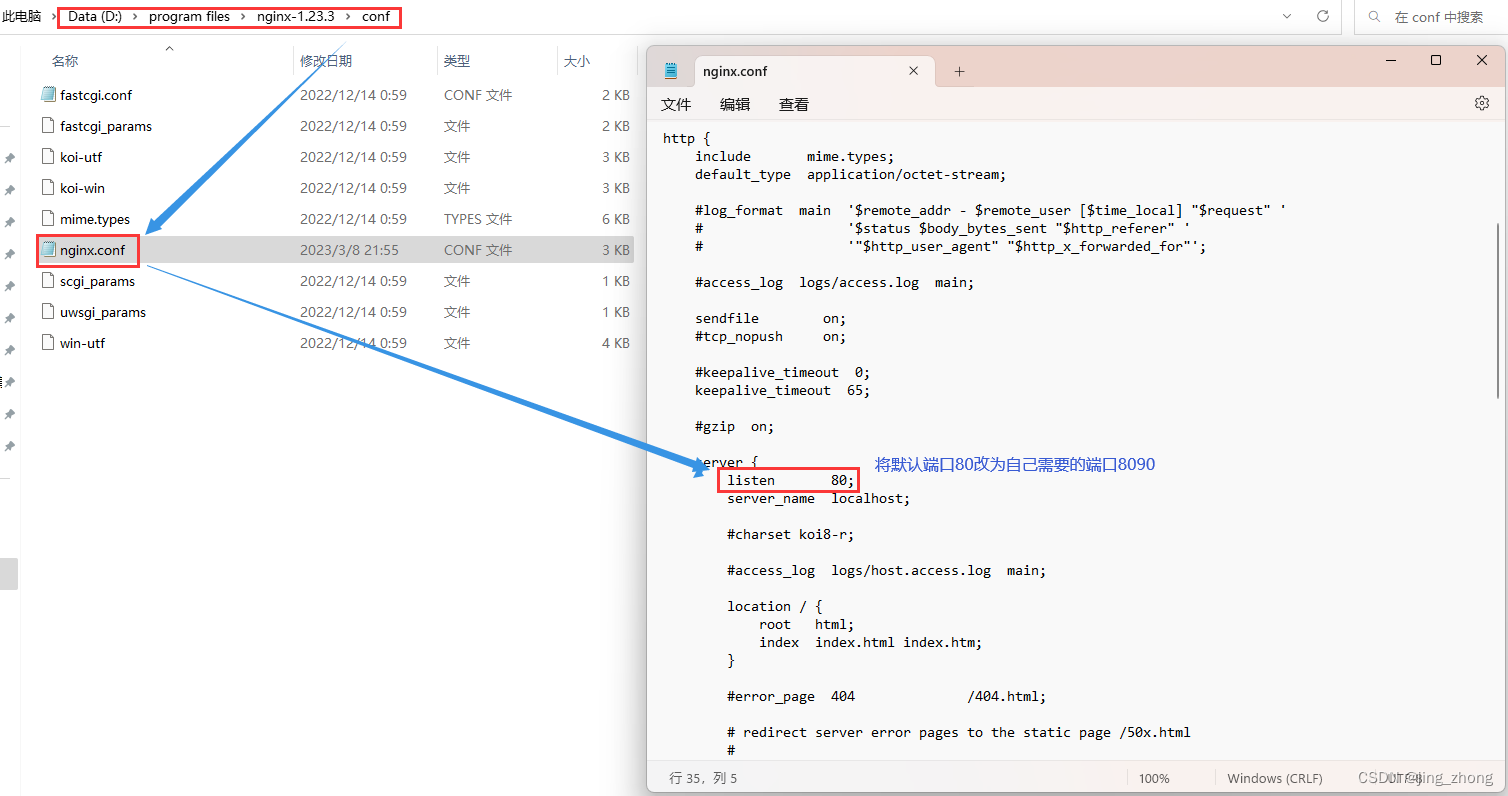Expand chevron after Data (D:) breadcrumb

coord(136,17)
